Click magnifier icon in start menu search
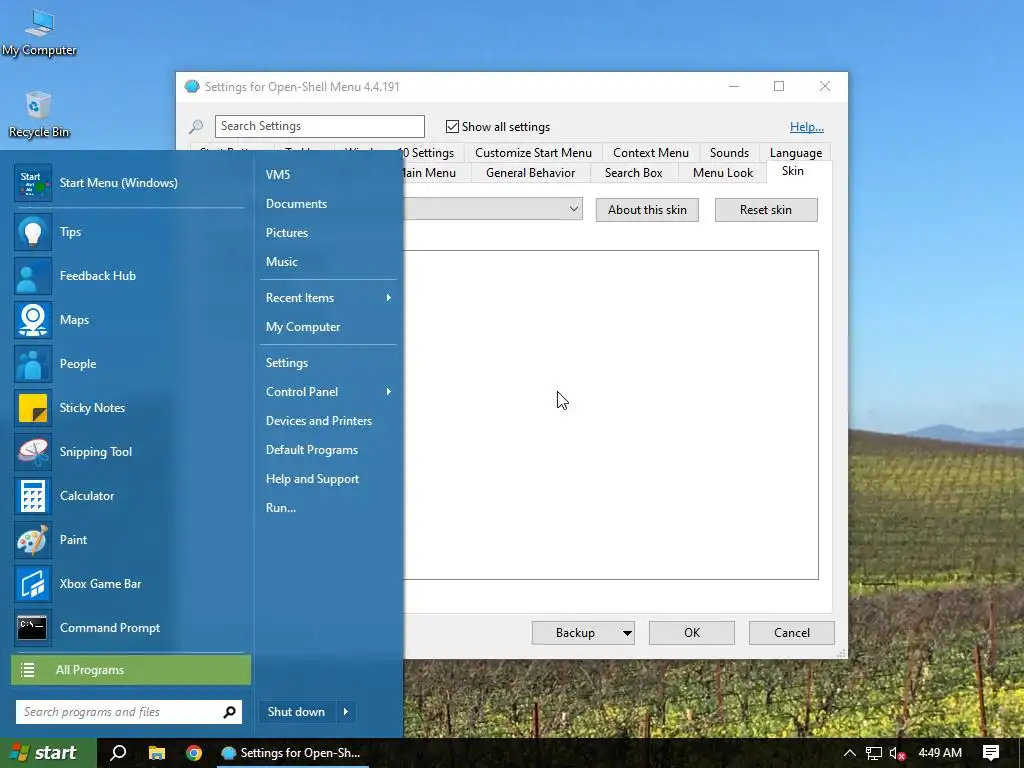 coord(229,712)
